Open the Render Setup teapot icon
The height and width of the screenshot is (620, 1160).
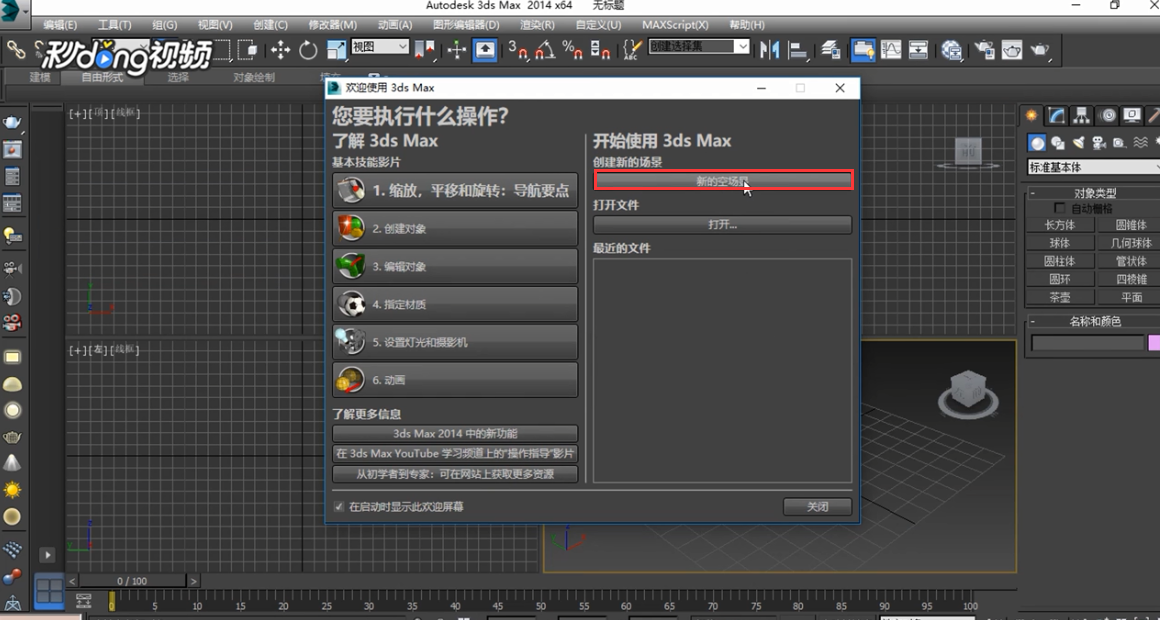pyautogui.click(x=985, y=50)
